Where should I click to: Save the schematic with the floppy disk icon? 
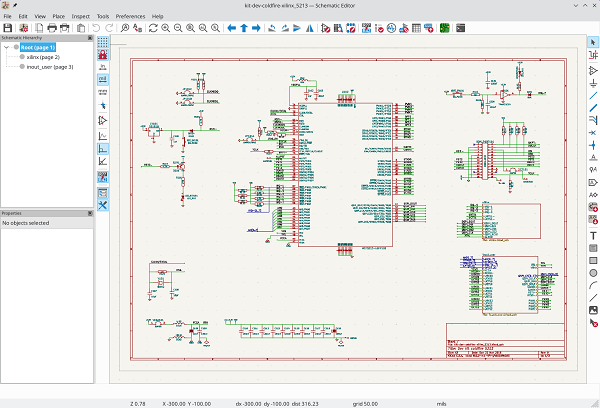[8, 28]
